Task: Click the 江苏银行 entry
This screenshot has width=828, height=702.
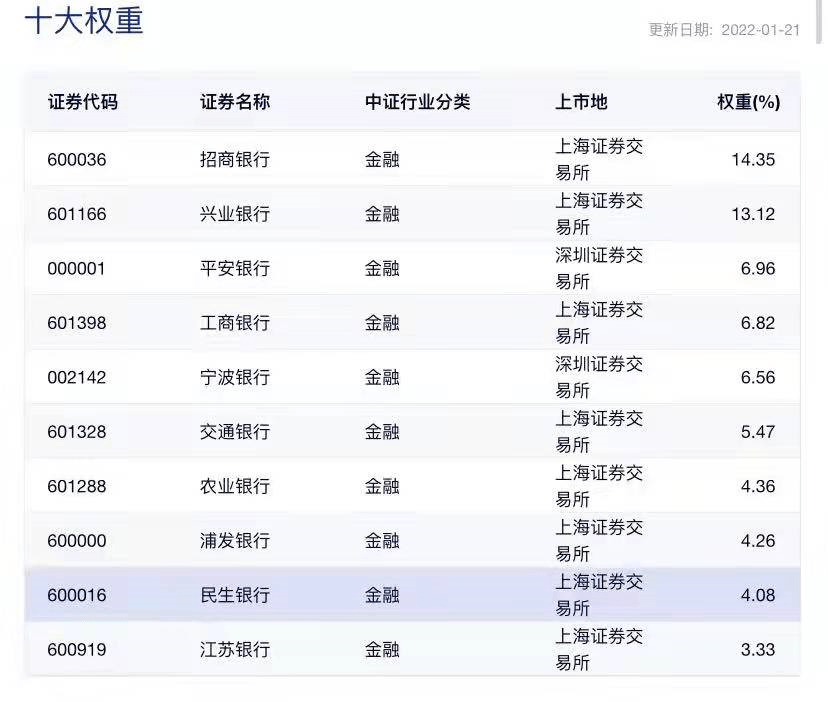Action: [235, 650]
